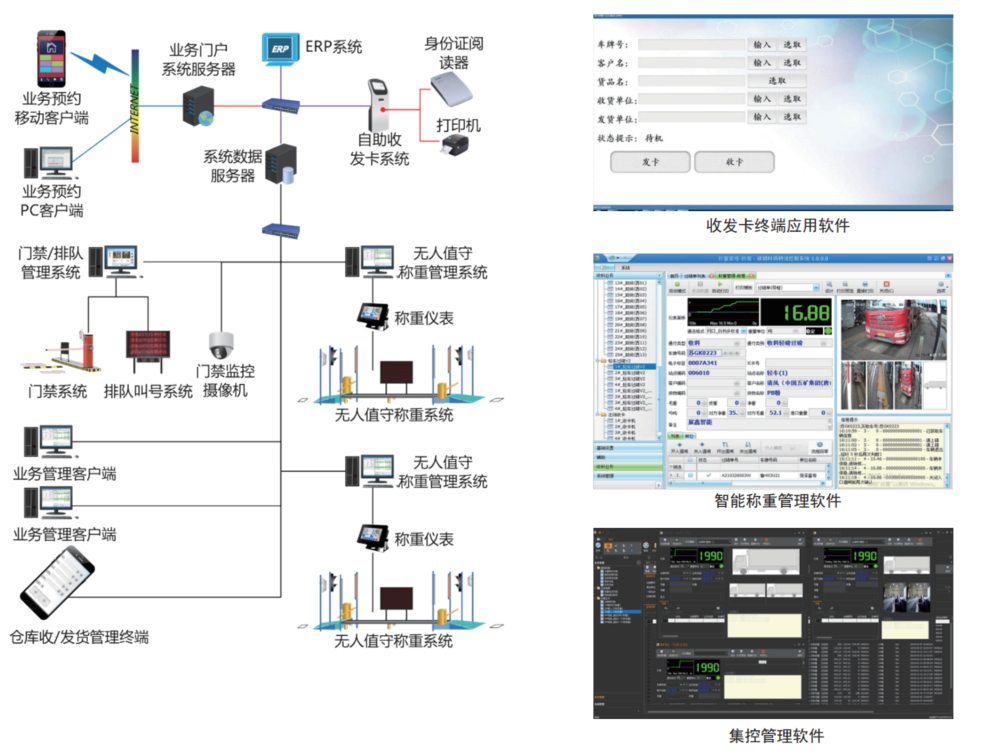Click the 车牌号 input field
The height and width of the screenshot is (753, 990).
(x=691, y=45)
